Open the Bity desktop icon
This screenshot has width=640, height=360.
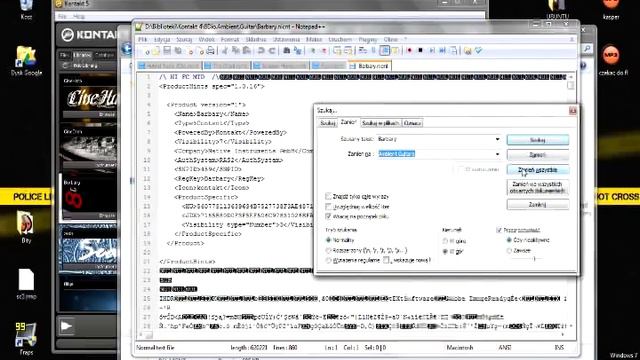pyautogui.click(x=26, y=227)
